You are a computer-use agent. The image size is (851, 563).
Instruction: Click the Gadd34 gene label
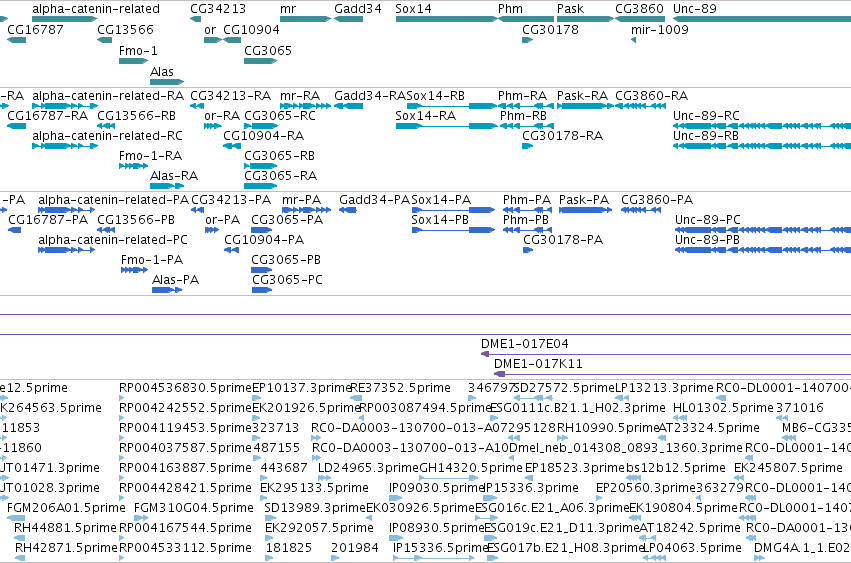coord(358,9)
